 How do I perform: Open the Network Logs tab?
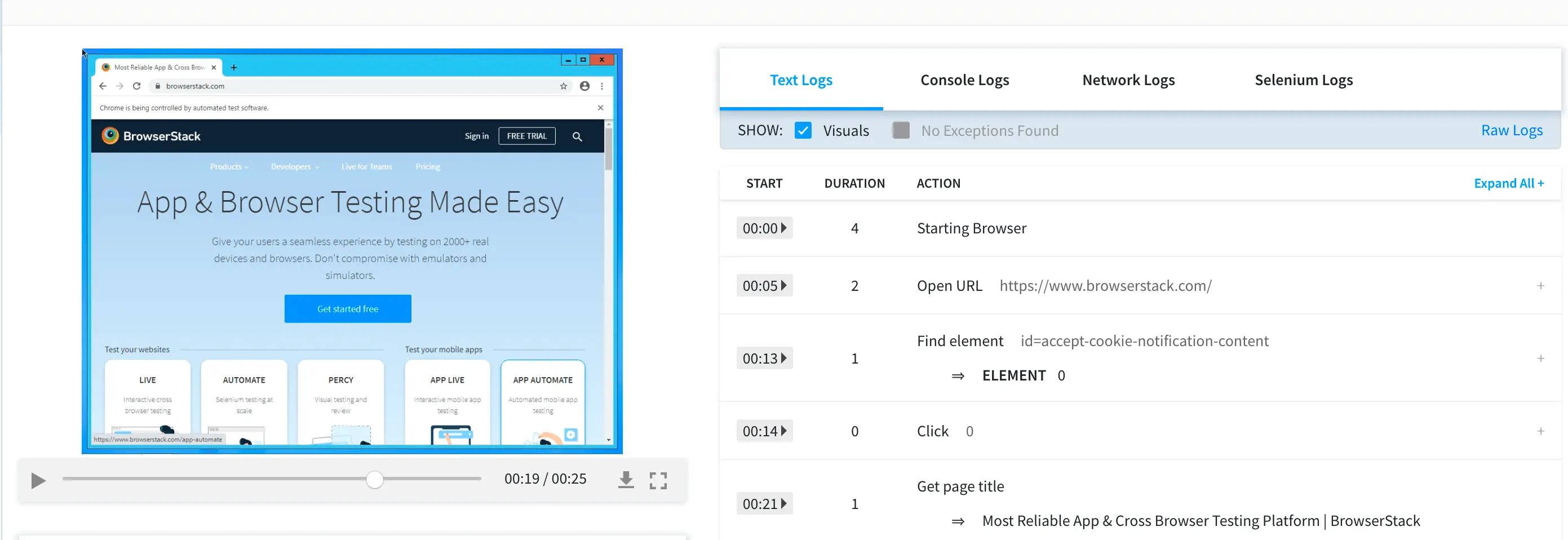pyautogui.click(x=1128, y=79)
